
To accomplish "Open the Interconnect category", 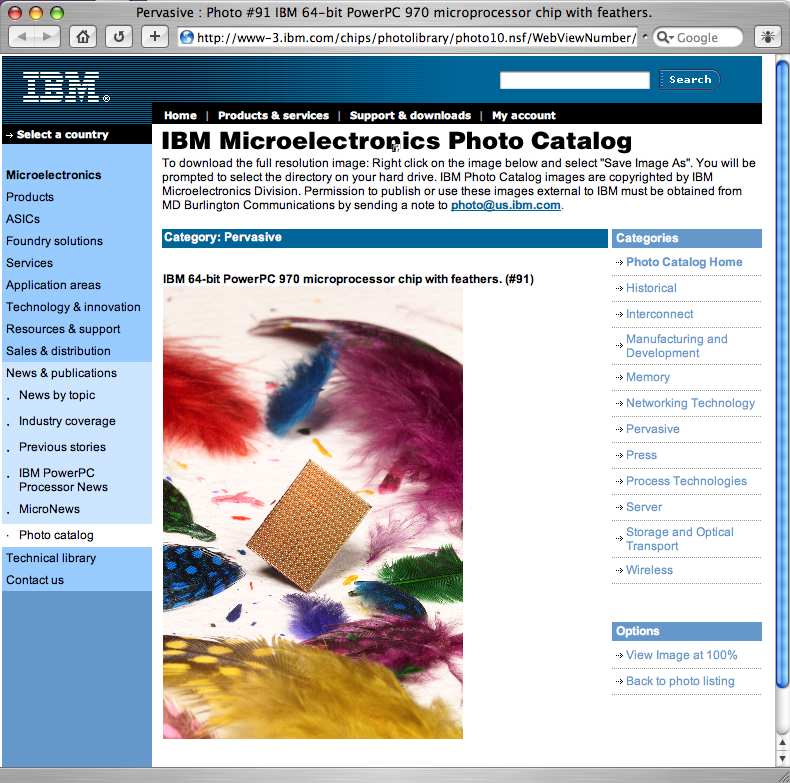I will click(x=659, y=314).
